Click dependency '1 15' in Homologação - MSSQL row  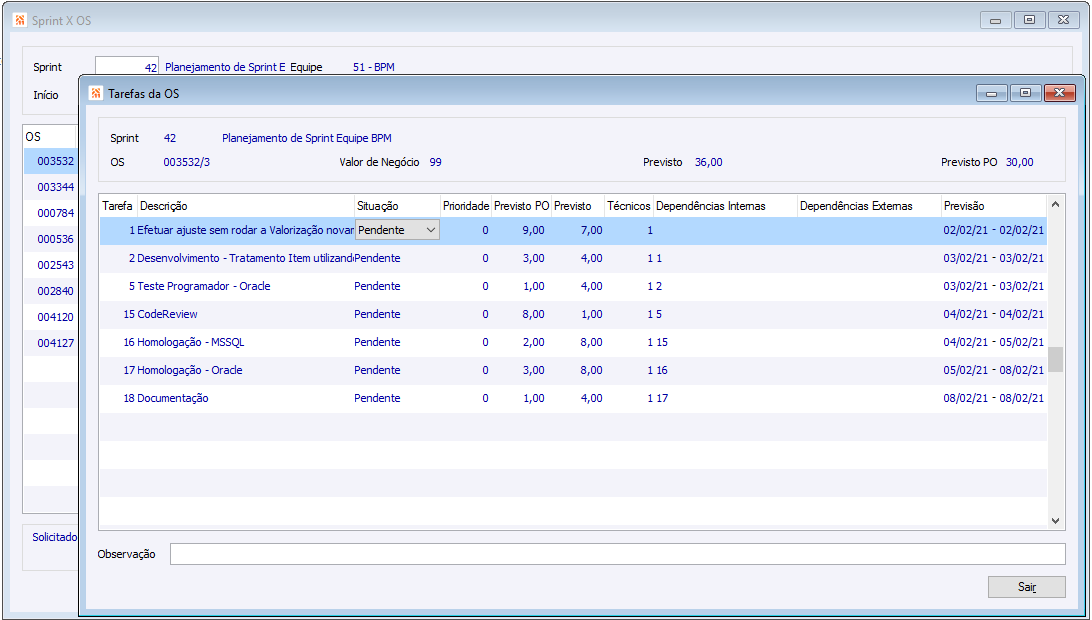coord(658,342)
